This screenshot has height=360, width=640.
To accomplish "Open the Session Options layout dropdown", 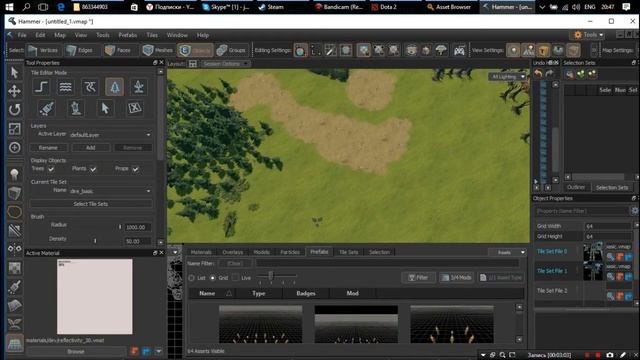I will point(226,64).
